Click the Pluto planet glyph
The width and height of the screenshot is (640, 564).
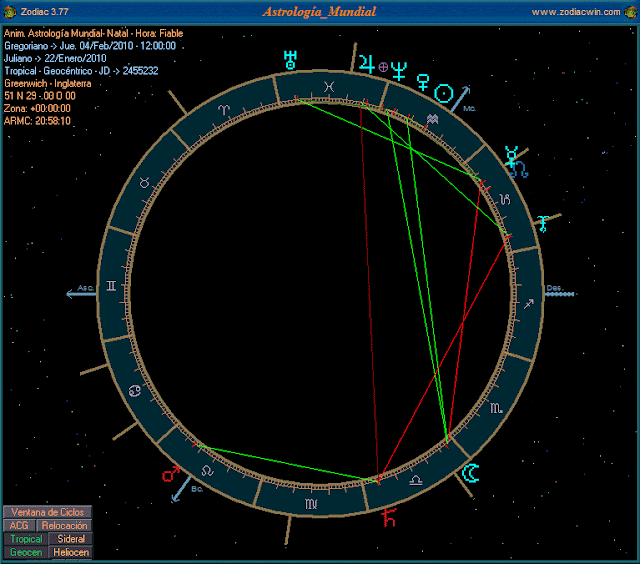click(543, 224)
